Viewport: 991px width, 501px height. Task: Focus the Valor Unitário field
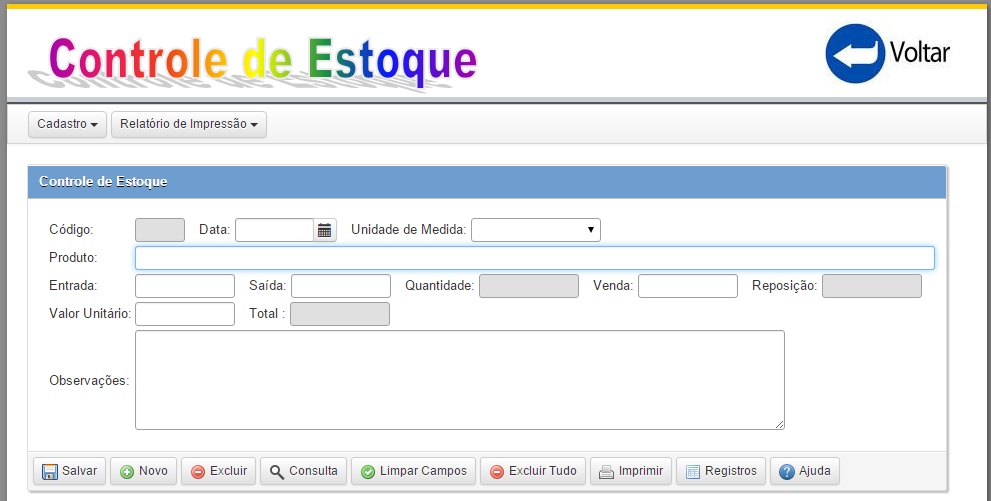click(184, 314)
